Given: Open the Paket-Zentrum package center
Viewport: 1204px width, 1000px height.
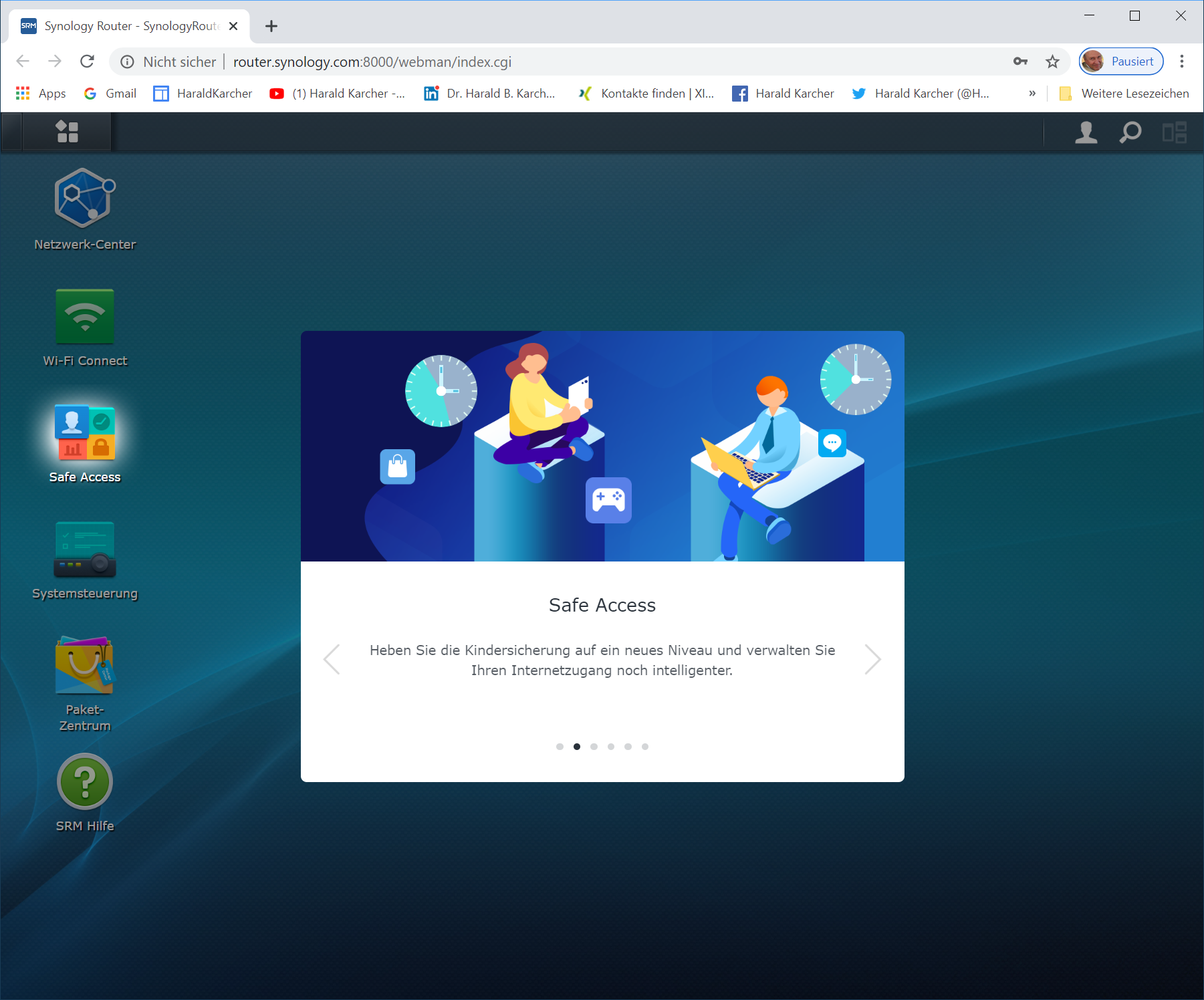Looking at the screenshot, I should [85, 684].
